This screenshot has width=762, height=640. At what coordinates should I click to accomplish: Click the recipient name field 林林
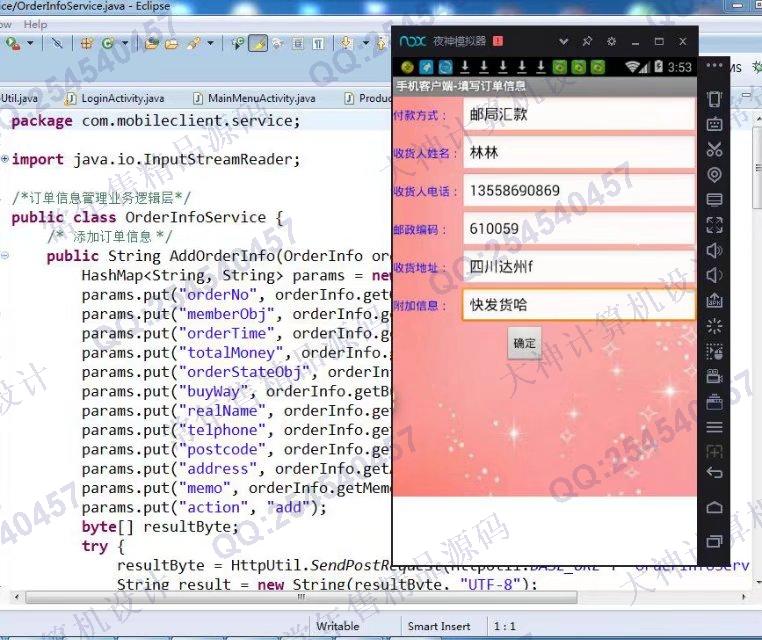[579, 152]
